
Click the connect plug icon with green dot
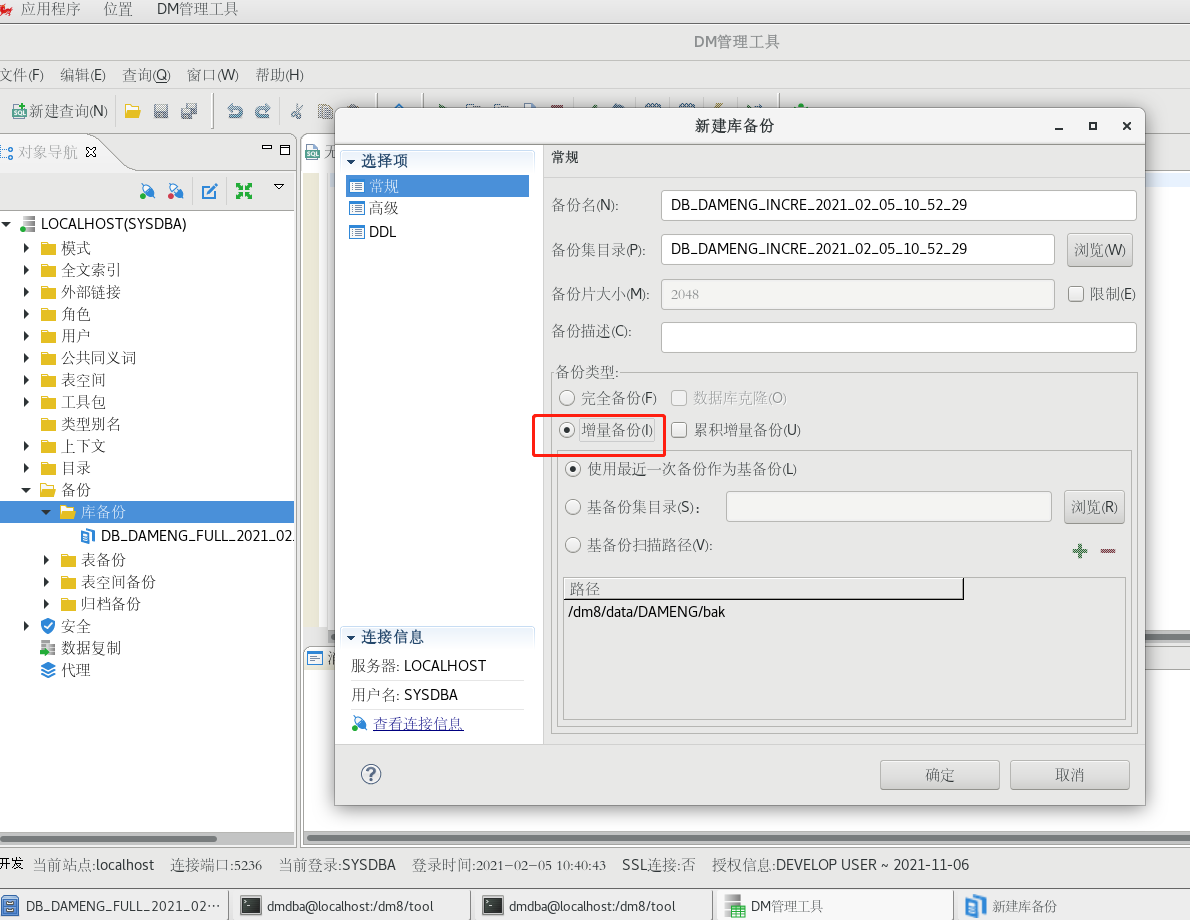tap(147, 191)
